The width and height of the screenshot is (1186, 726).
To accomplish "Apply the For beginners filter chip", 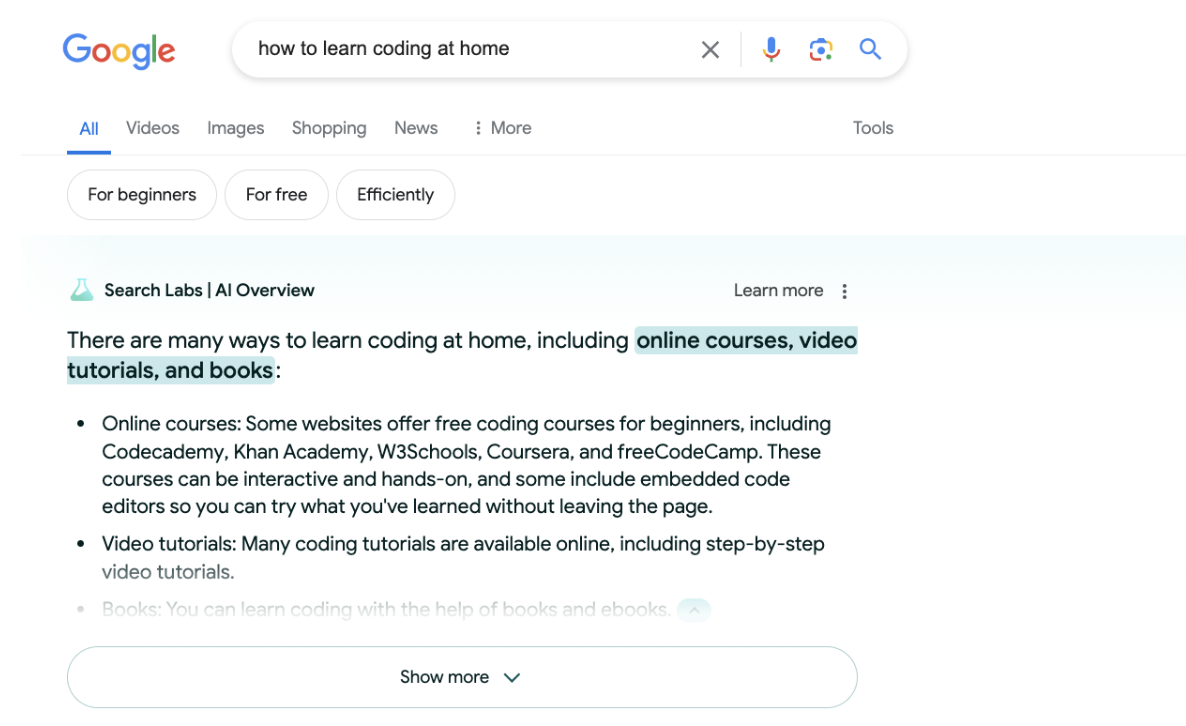I will point(141,194).
